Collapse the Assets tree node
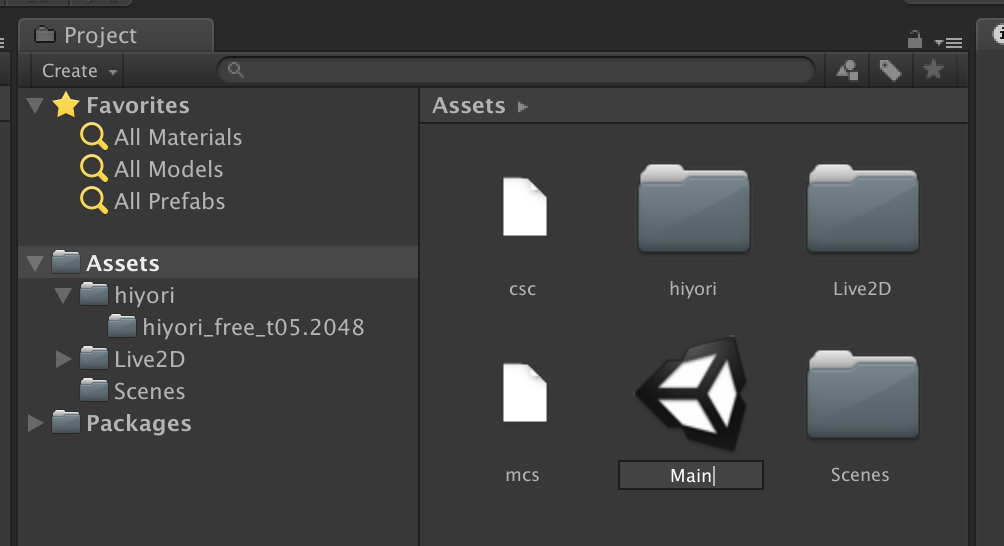Screen dimensions: 1004x546 tap(36, 263)
